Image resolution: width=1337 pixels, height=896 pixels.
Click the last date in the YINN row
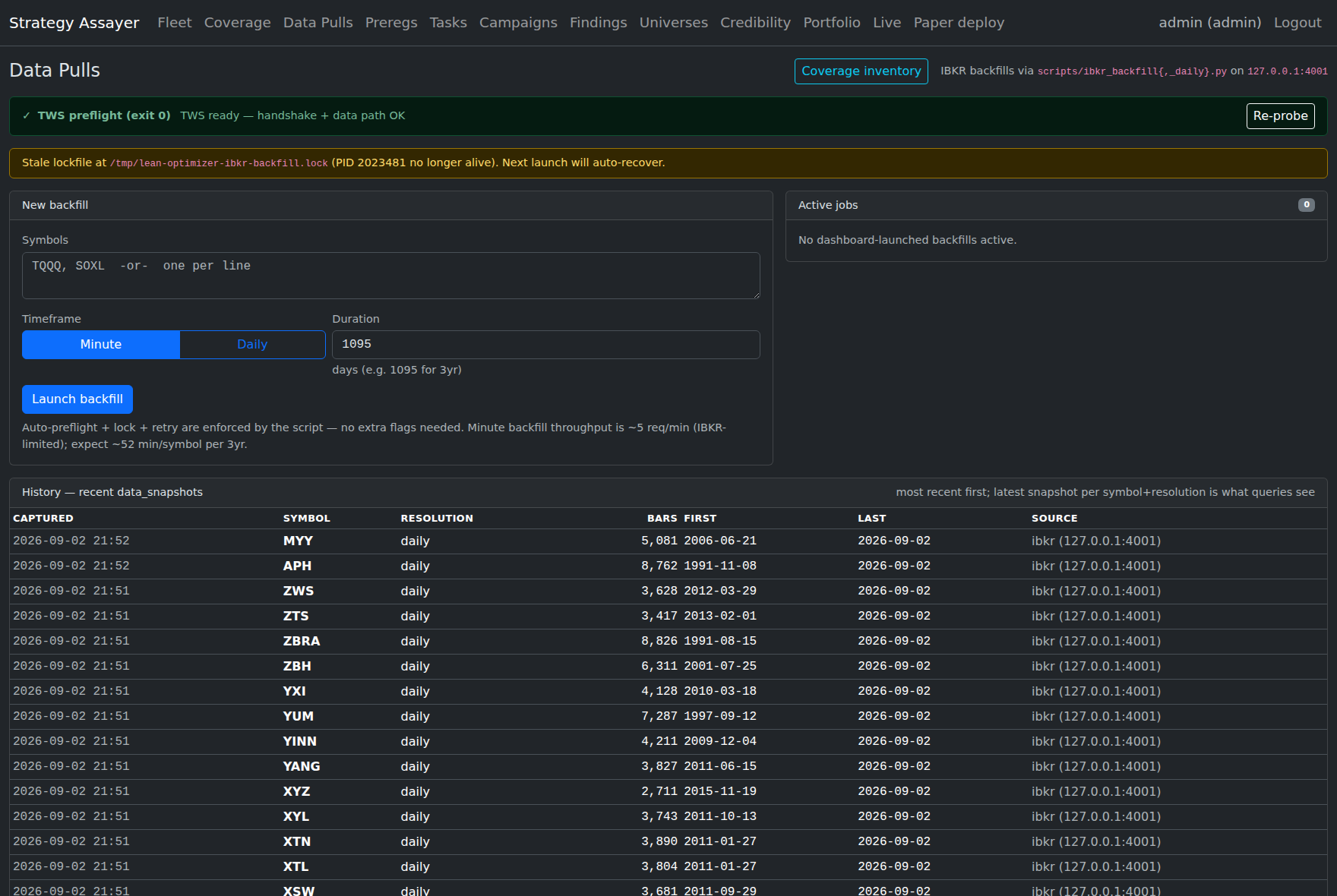894,742
